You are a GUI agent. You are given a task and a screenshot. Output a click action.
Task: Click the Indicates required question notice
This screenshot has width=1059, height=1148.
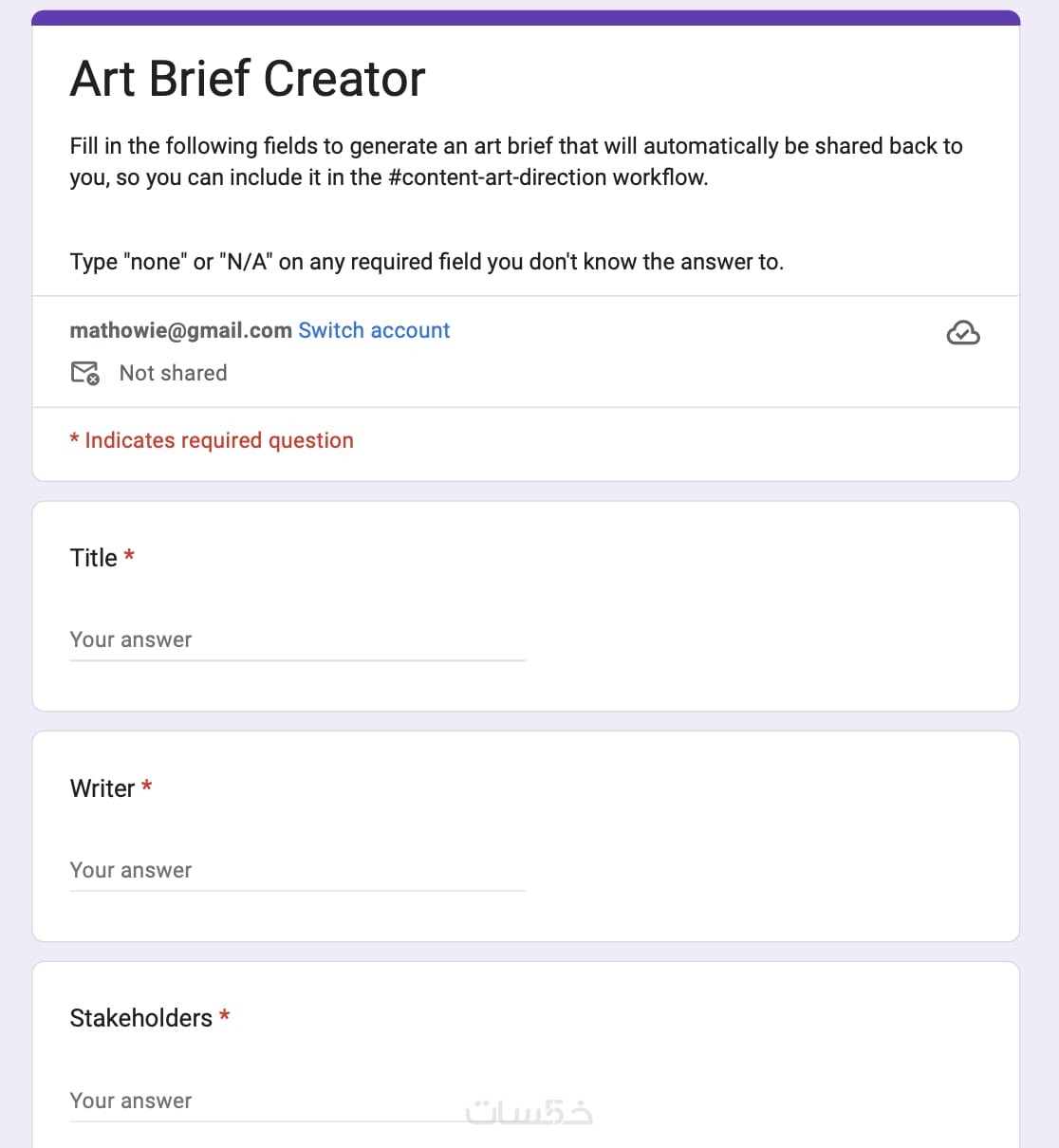pos(212,440)
